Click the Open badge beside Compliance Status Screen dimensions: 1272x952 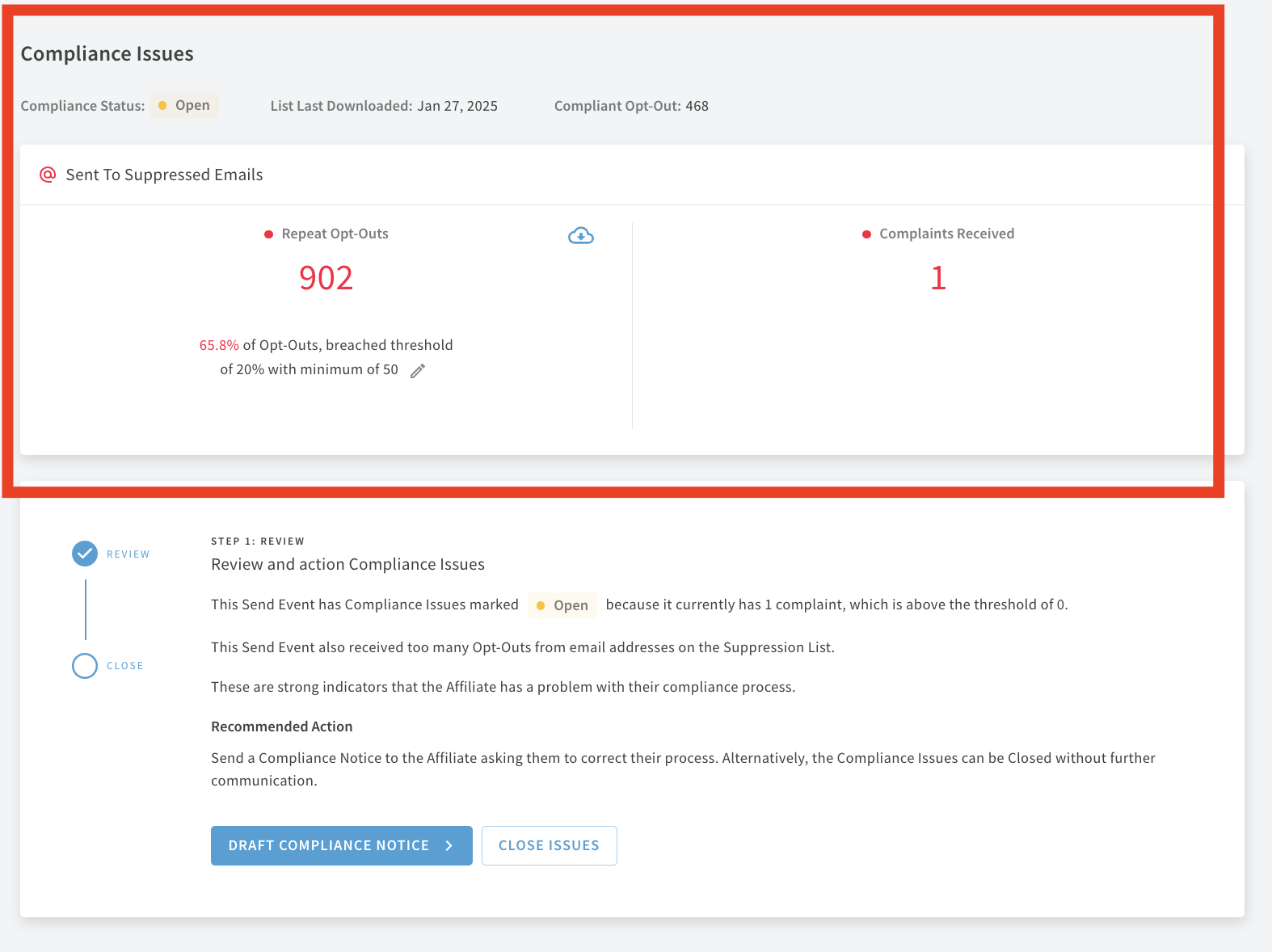[x=184, y=106]
